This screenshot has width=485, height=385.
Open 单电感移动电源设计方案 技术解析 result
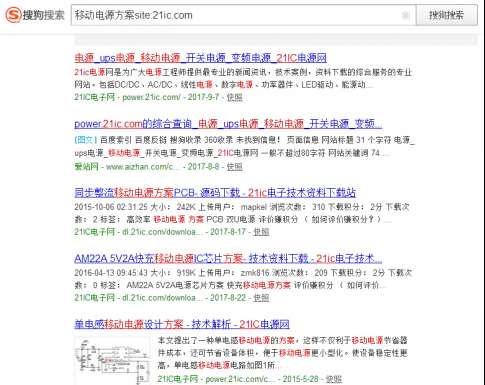(182, 324)
